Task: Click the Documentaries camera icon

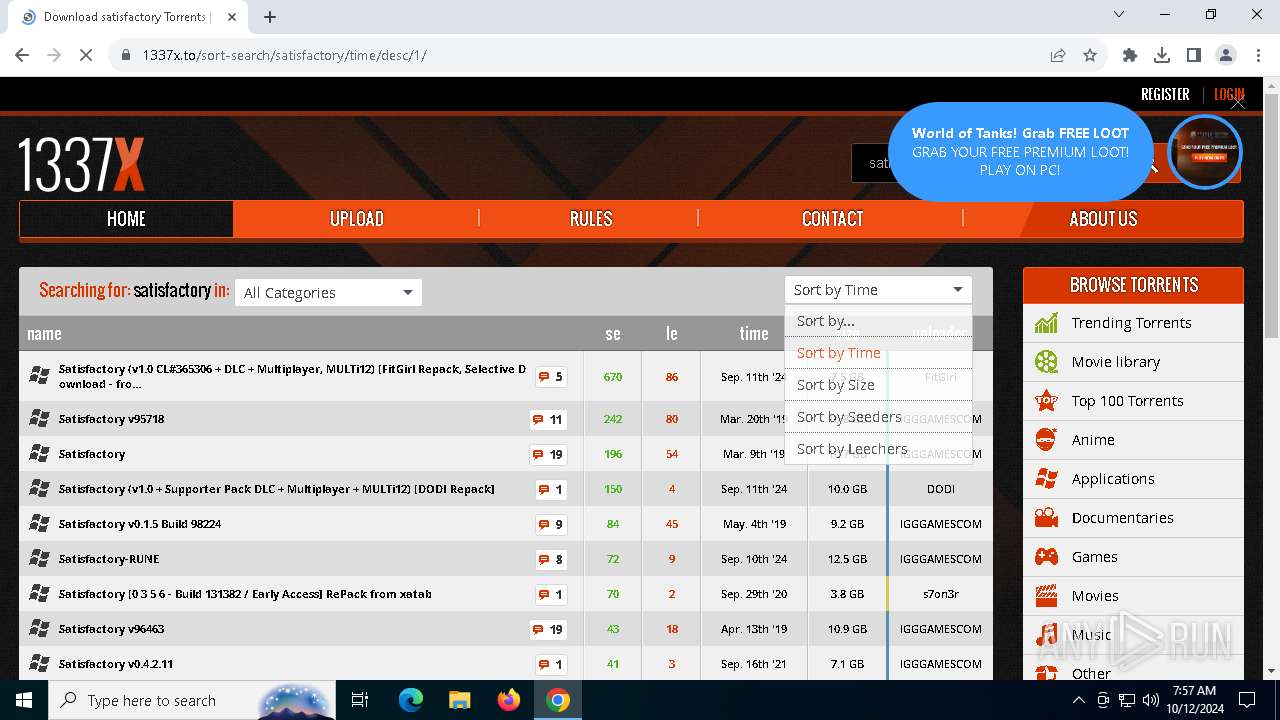Action: 1046,518
